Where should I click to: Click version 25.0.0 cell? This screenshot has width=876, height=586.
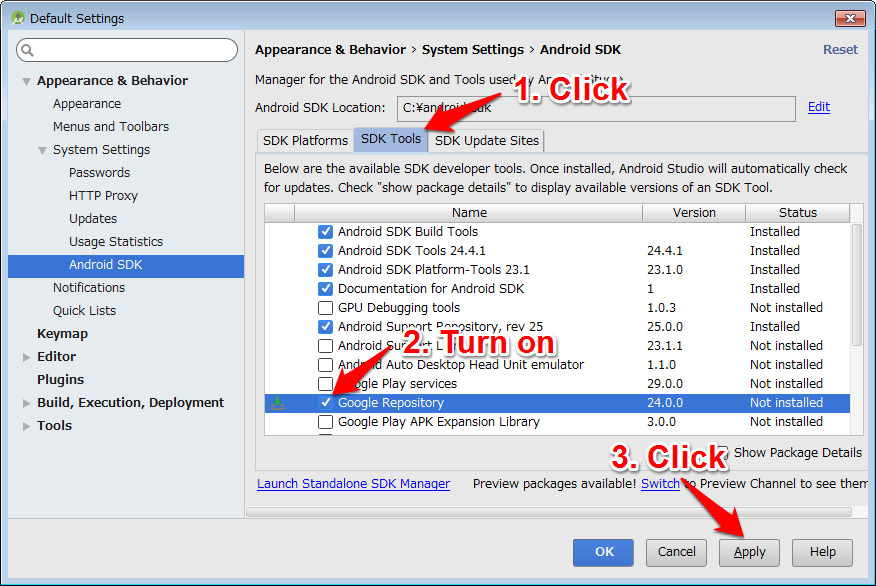click(x=664, y=327)
